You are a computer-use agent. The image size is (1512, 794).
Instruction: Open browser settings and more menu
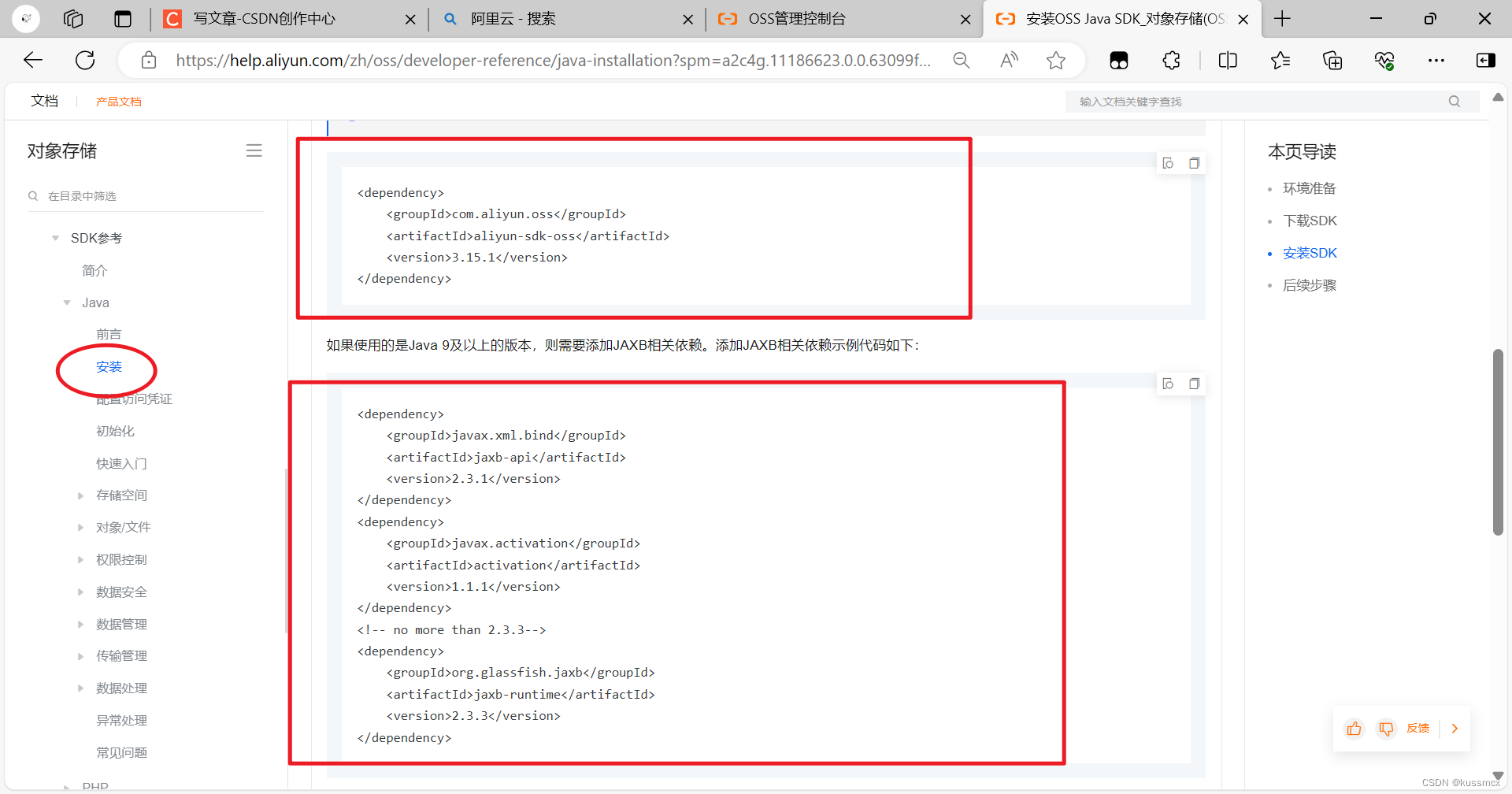(1436, 60)
